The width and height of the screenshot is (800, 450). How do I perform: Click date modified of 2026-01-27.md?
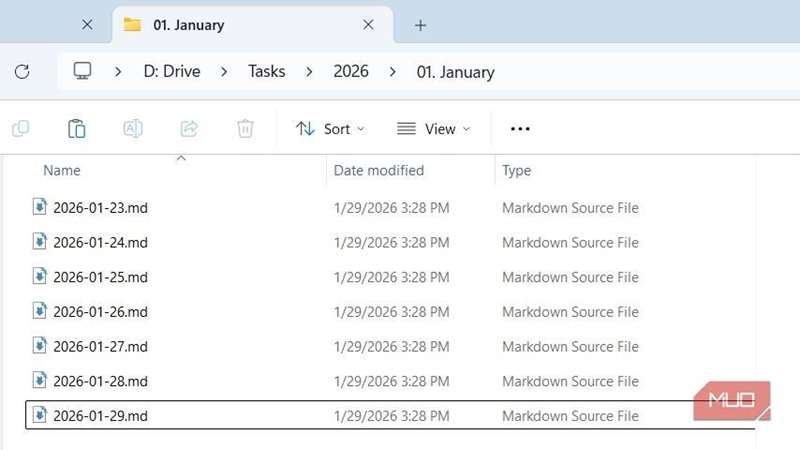coord(391,347)
